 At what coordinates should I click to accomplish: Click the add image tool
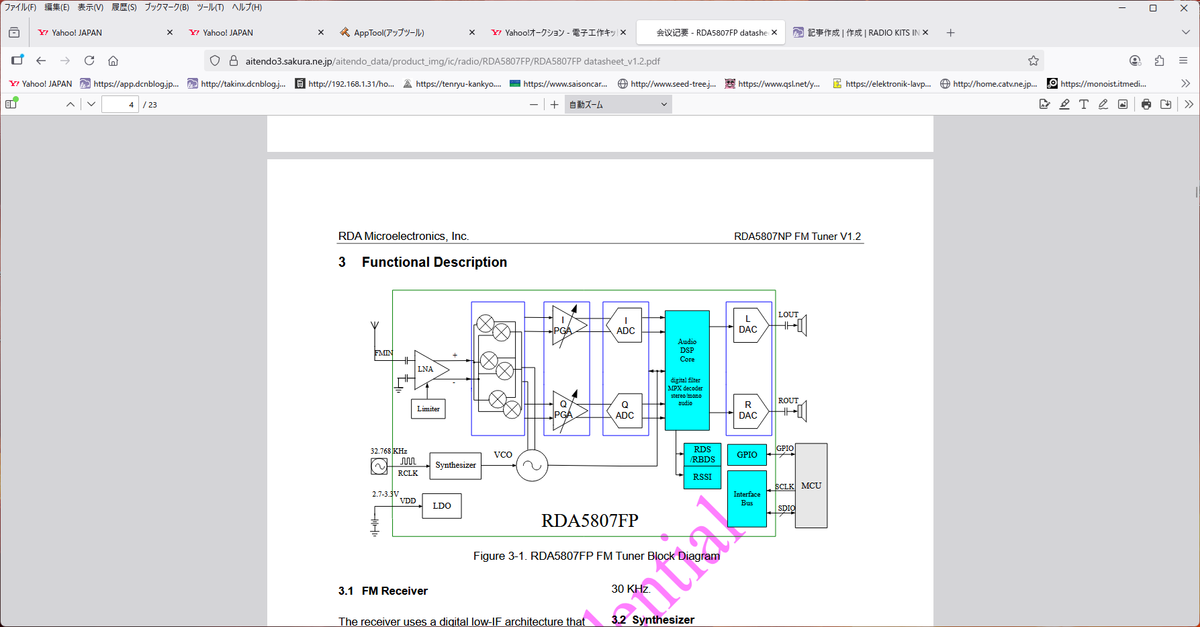(x=1122, y=104)
